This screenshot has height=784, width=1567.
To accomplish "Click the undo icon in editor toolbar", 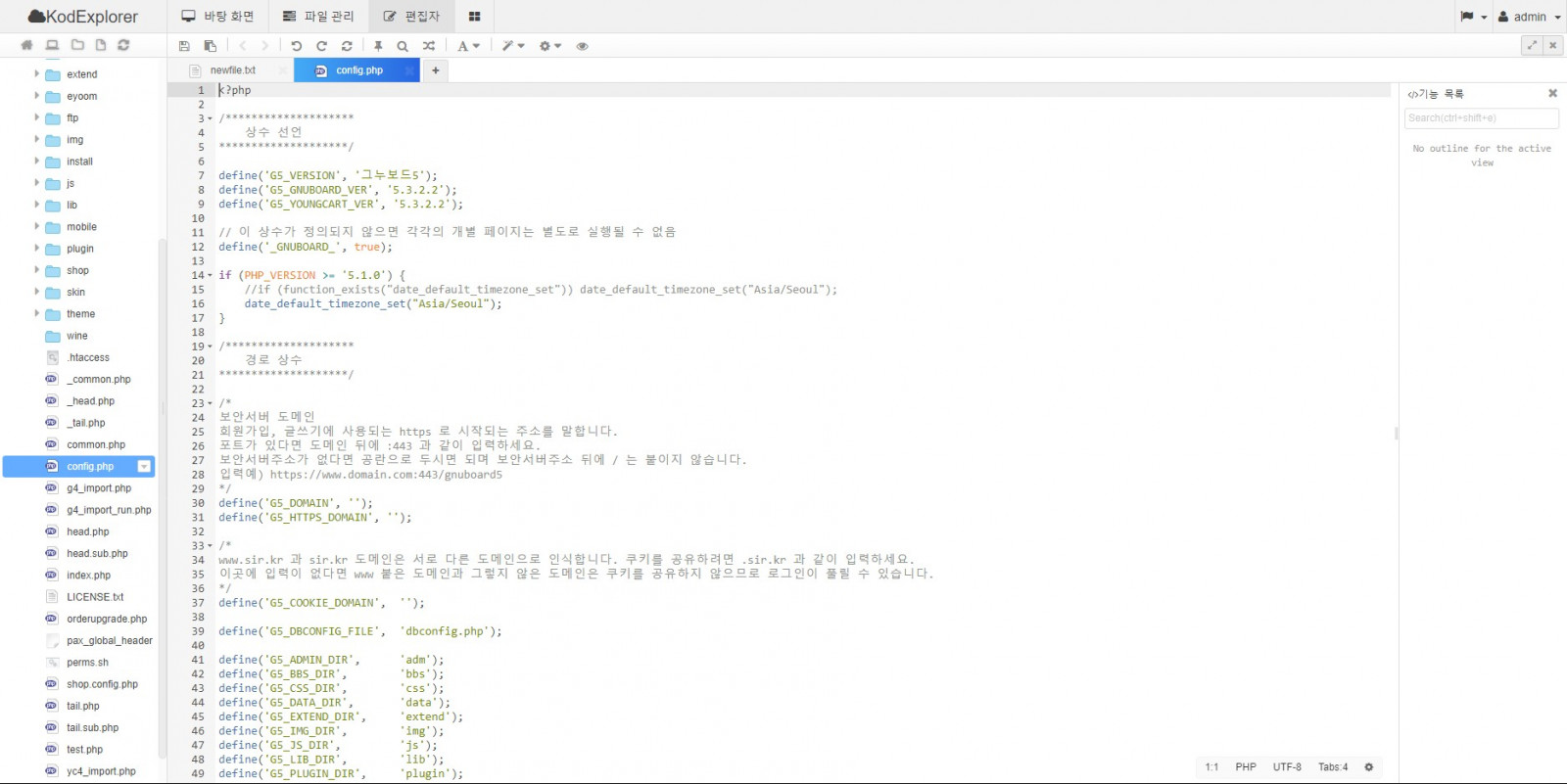I will 296,46.
